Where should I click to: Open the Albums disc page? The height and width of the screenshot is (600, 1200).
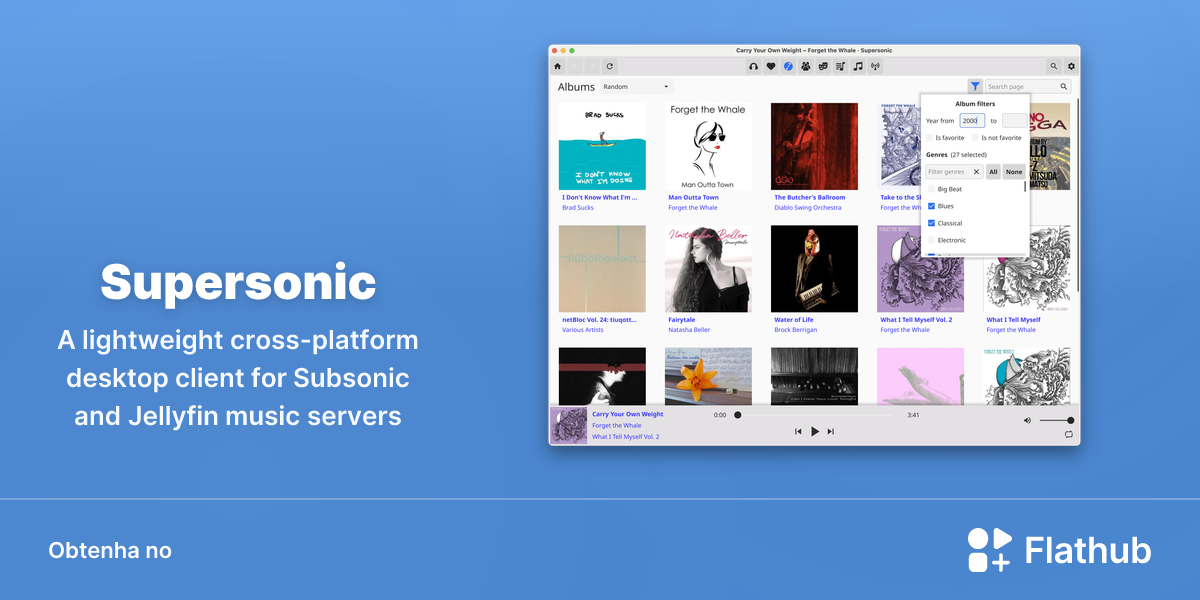788,66
